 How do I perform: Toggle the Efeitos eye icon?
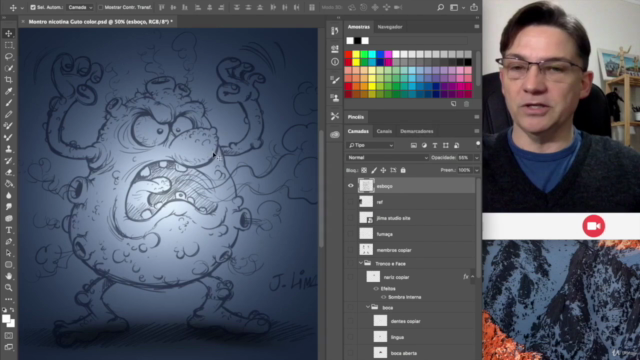pyautogui.click(x=376, y=289)
